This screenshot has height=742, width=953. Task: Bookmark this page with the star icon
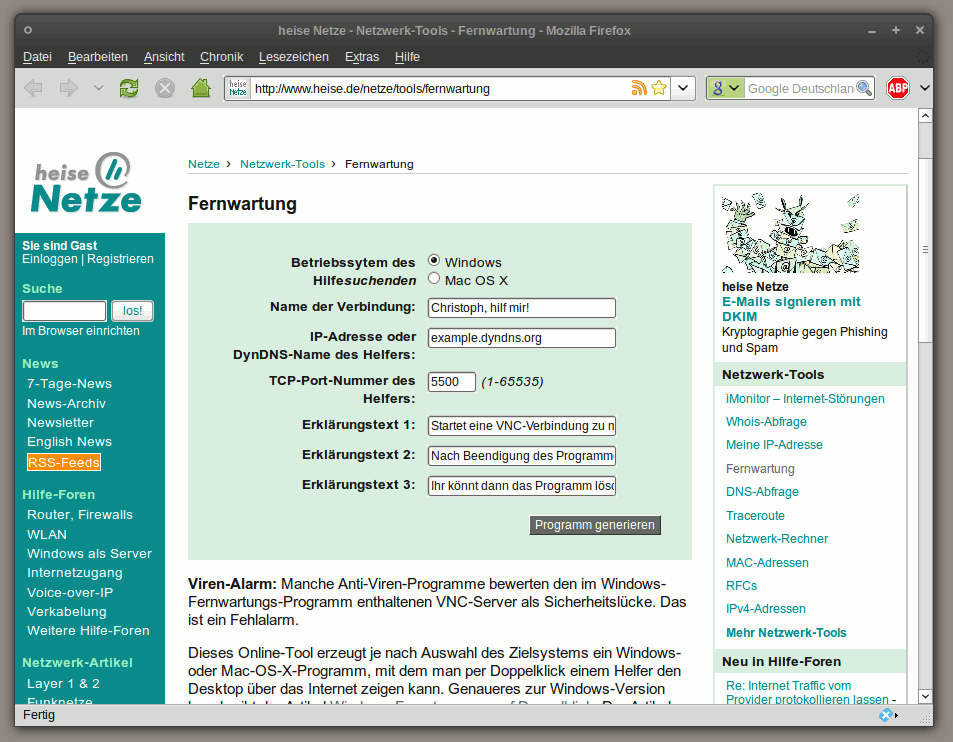coord(659,88)
